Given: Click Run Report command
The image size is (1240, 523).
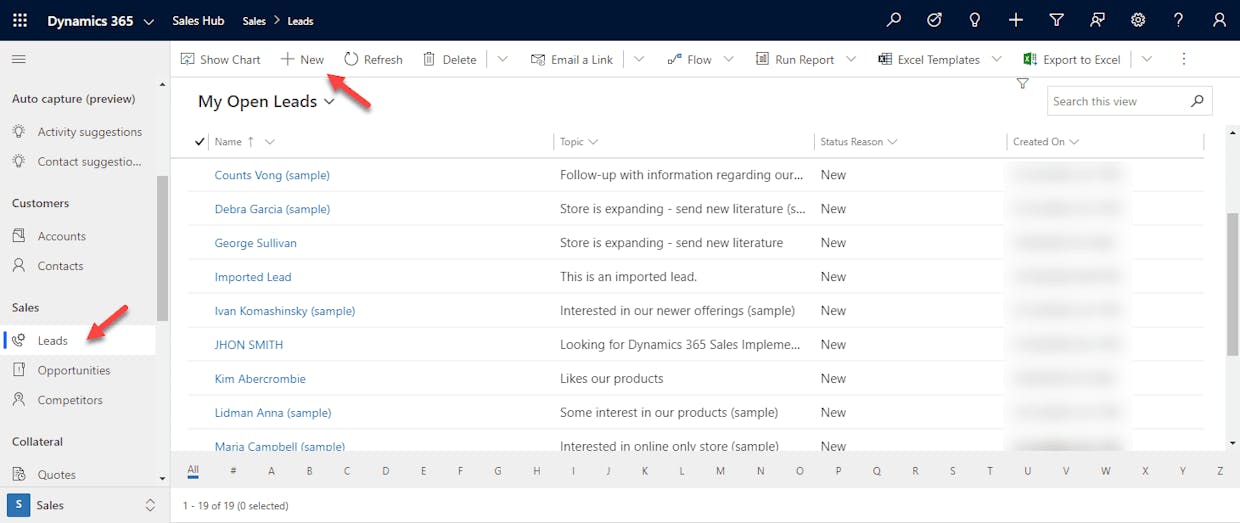Looking at the screenshot, I should coord(795,59).
